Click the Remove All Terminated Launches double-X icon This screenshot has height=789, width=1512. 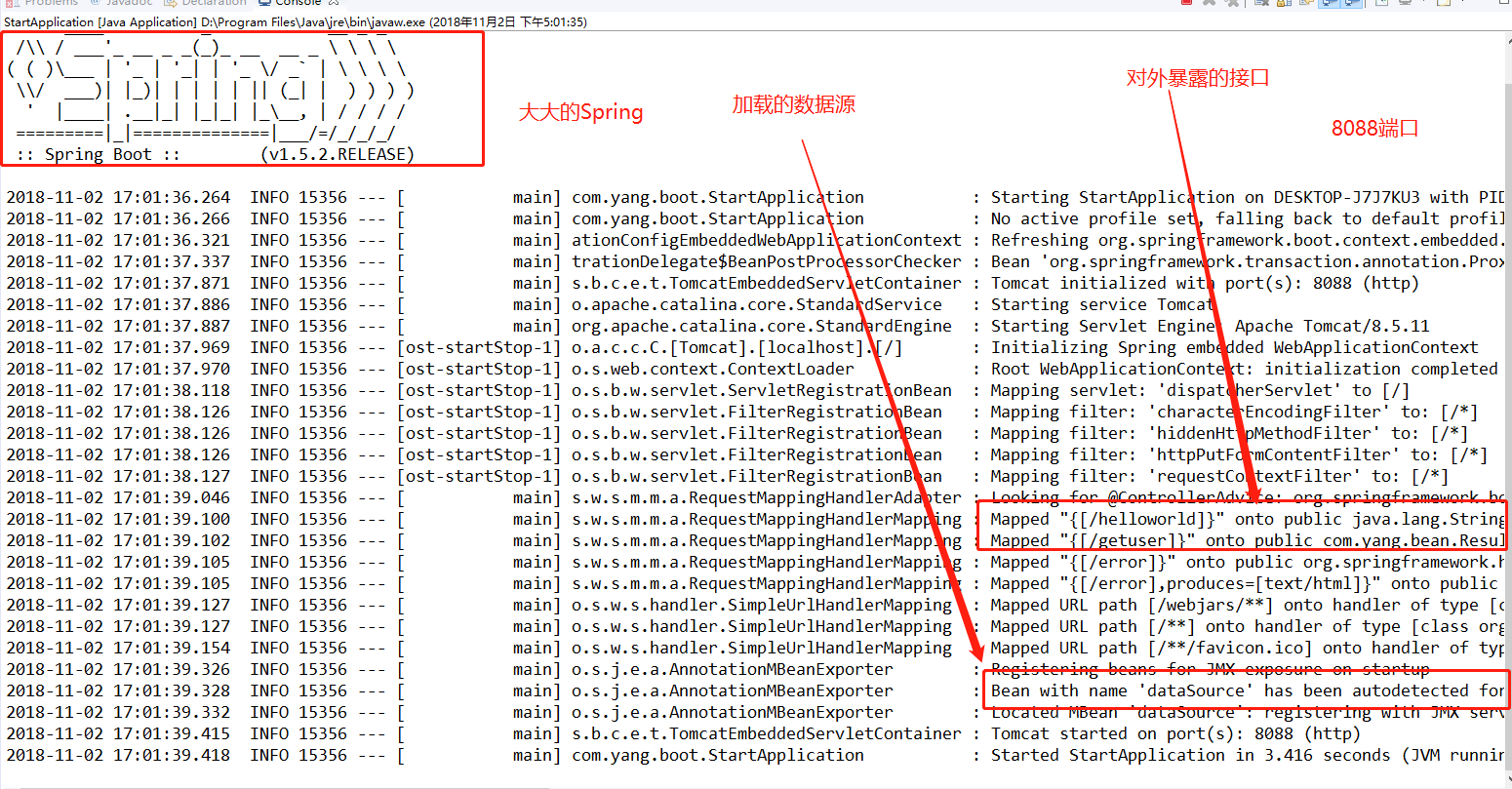[1233, 3]
